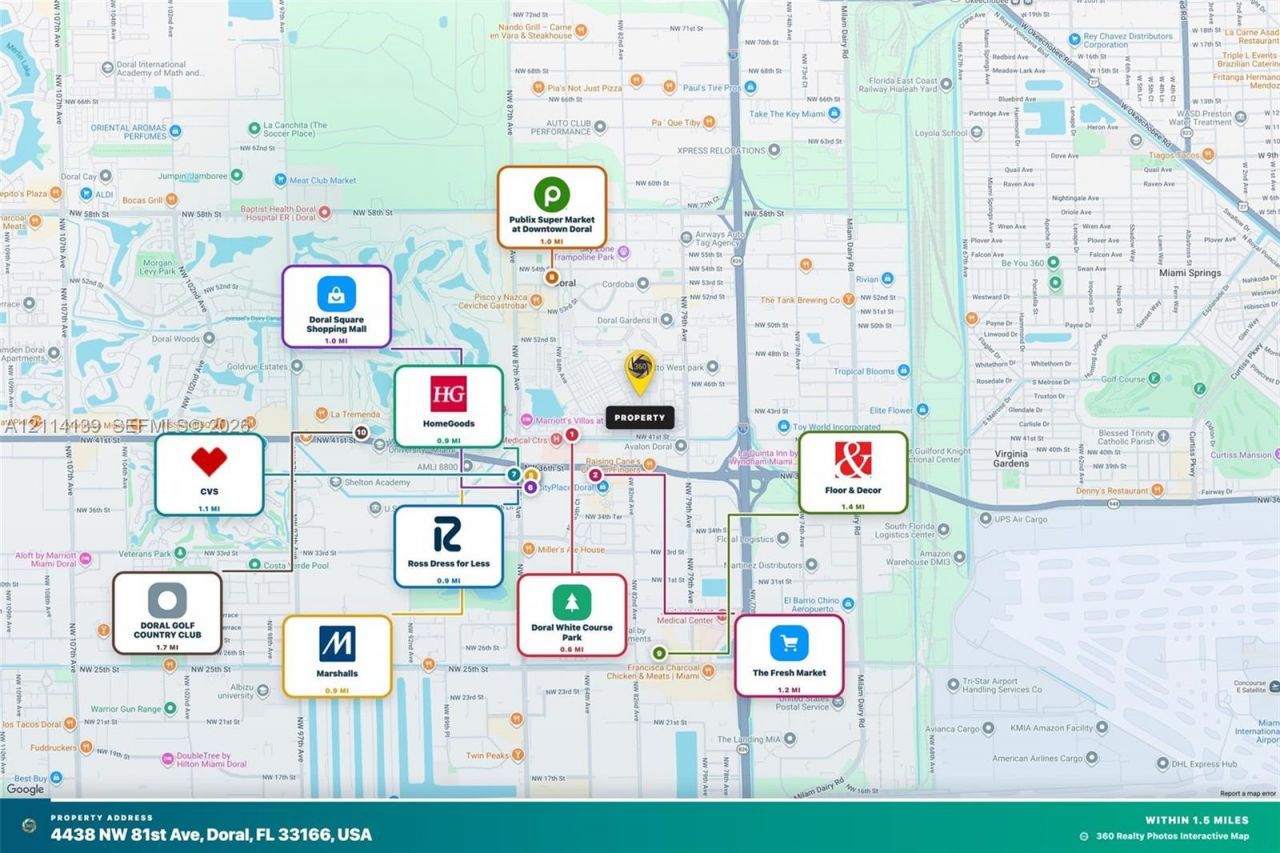Select The Tank Brewing Co label
1280x853 pixels.
(x=800, y=299)
